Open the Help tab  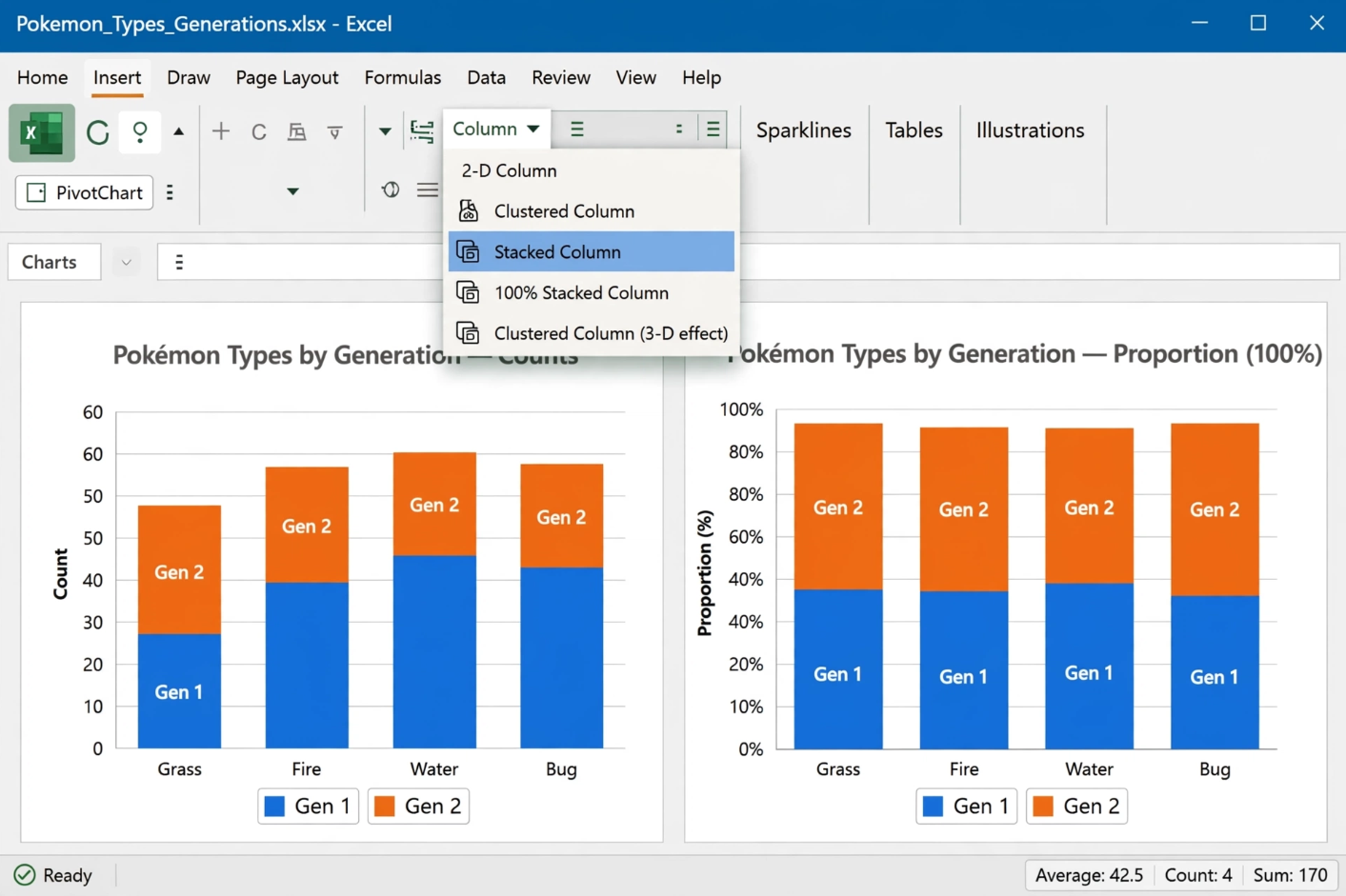701,77
